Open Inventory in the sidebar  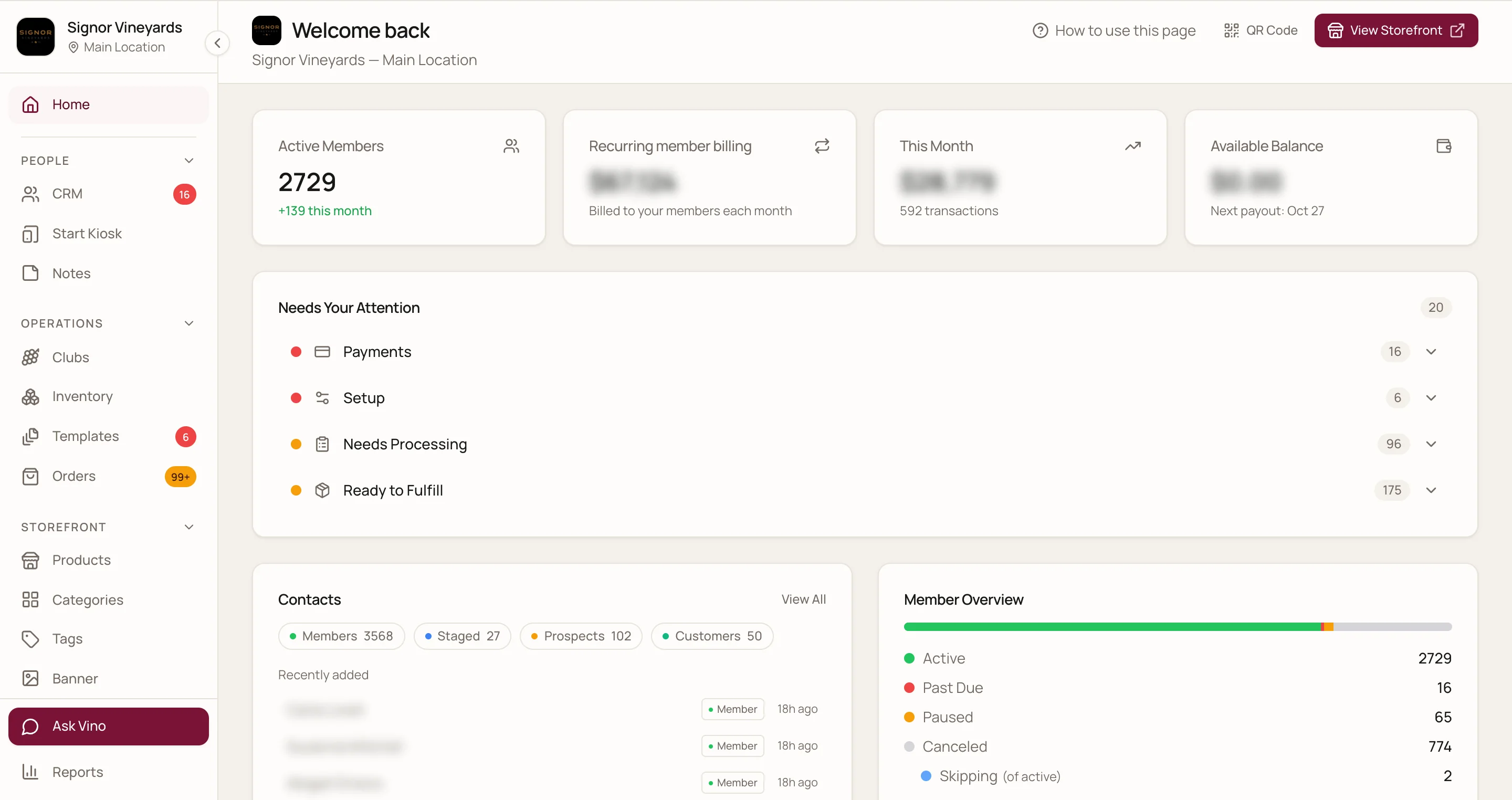pos(109,397)
